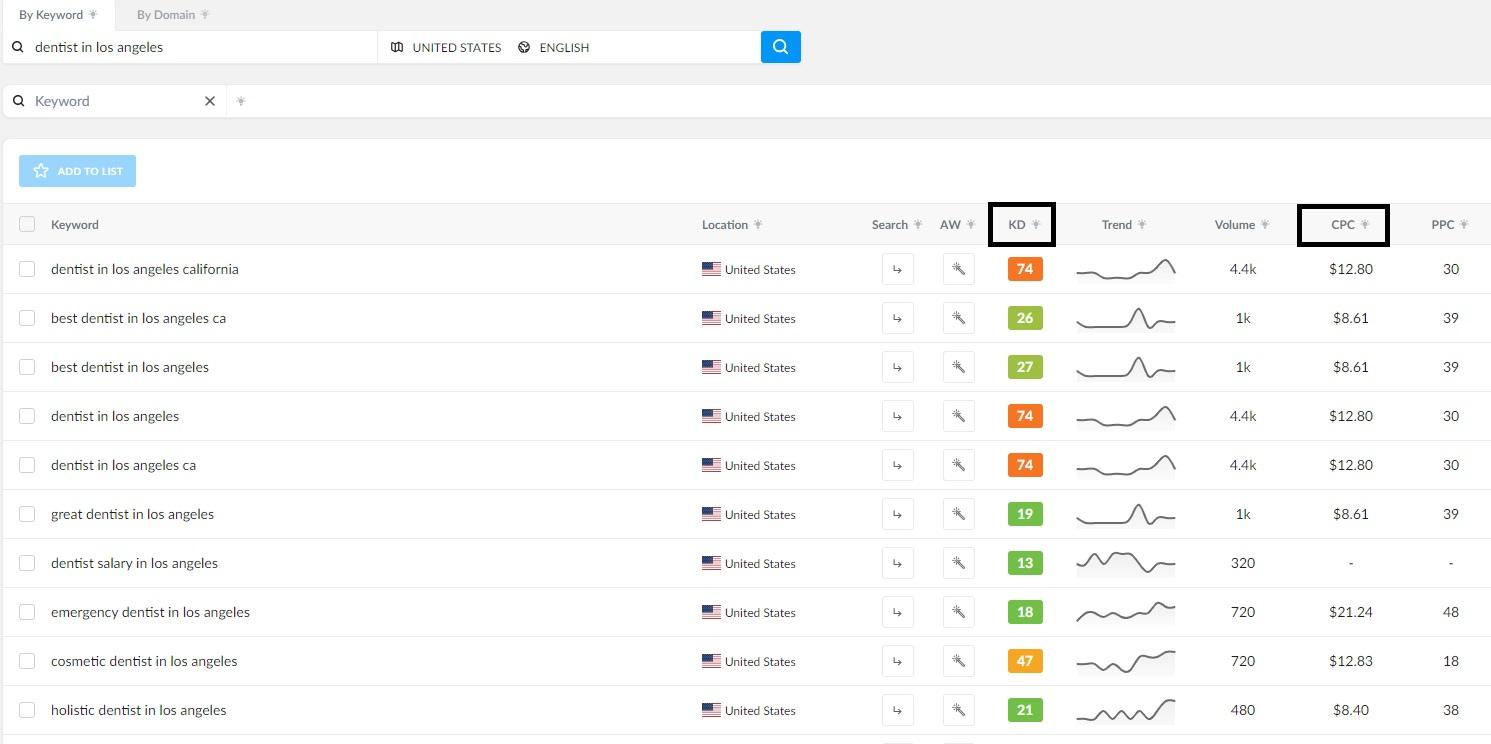Click AW wand icon for 'best dentist in los angeles' row
Screen dimensions: 1491x744
click(958, 367)
